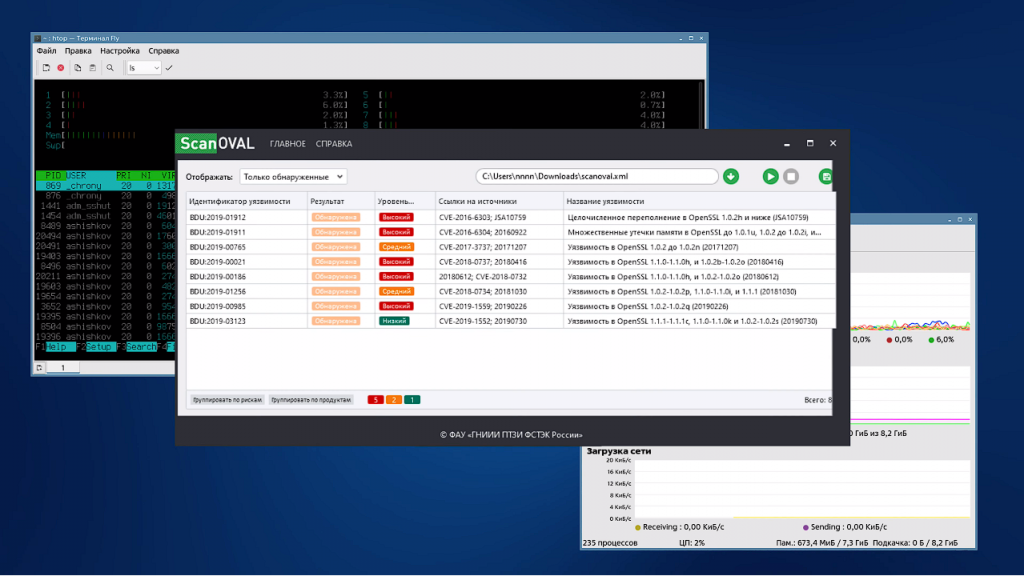Open the Настройка menu in Fly terminal
1024x576 pixels.
(x=120, y=50)
